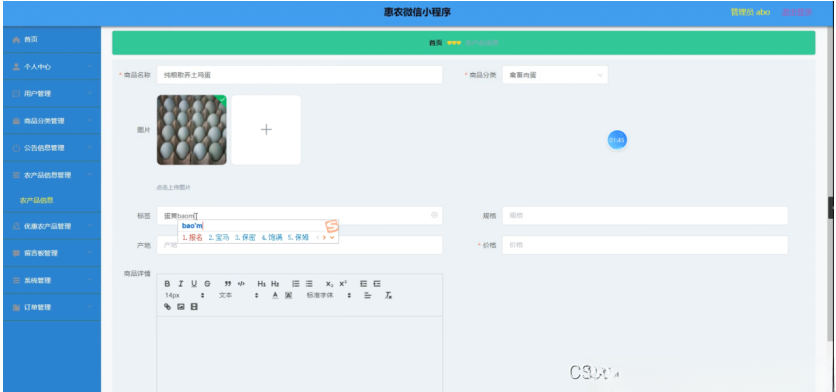Insert a bulleted list
The height and width of the screenshot is (392, 836).
309,284
